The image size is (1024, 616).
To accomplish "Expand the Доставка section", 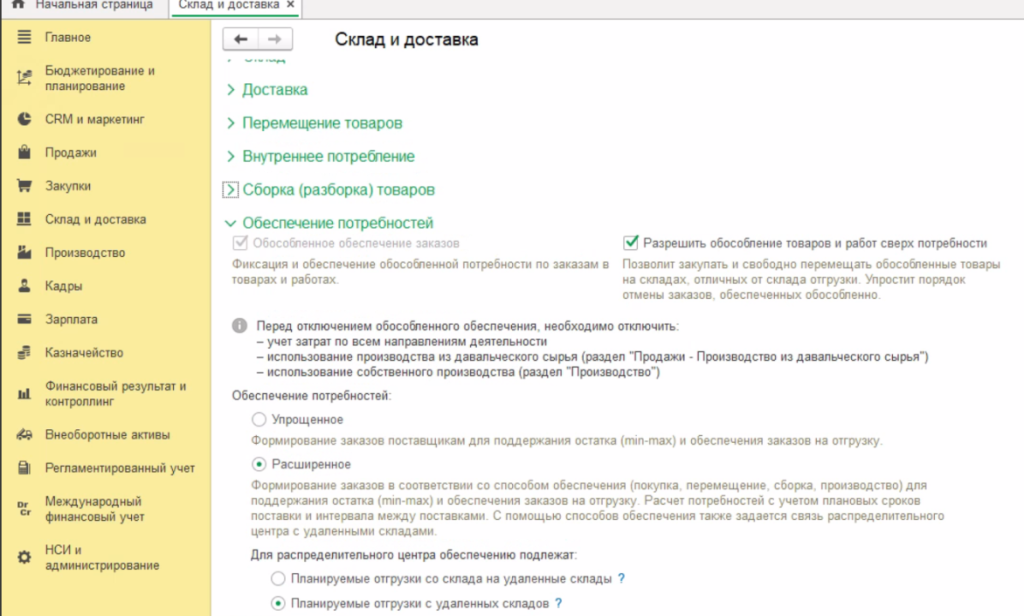I will tap(274, 90).
